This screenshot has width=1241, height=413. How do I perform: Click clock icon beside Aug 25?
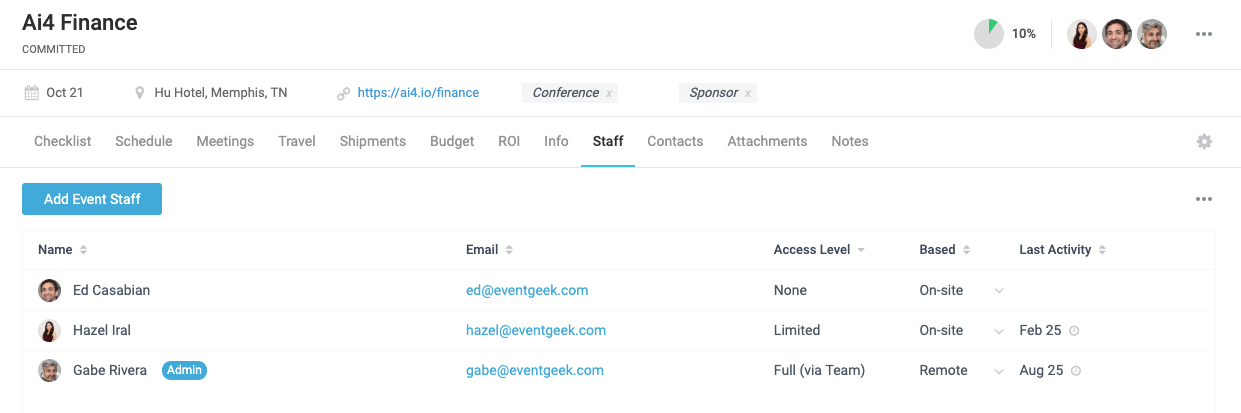[1075, 371]
